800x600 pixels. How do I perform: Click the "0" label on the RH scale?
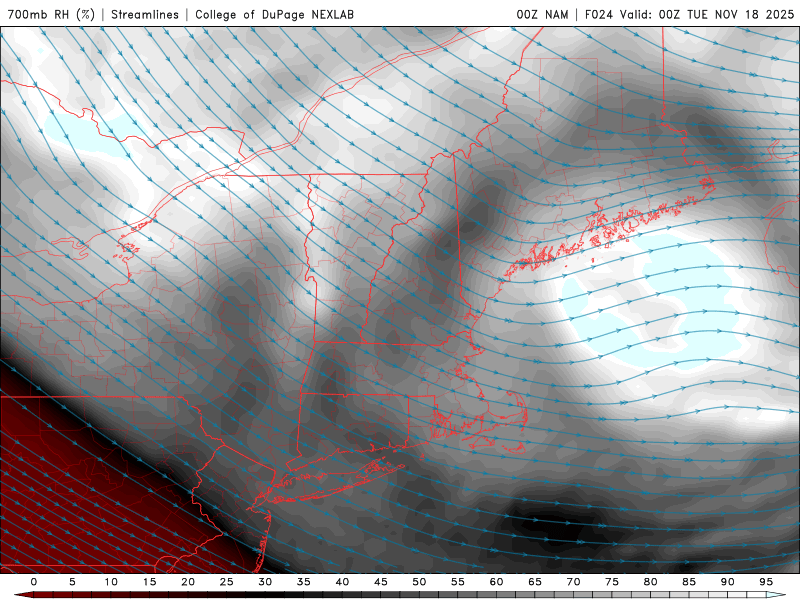pos(34,582)
